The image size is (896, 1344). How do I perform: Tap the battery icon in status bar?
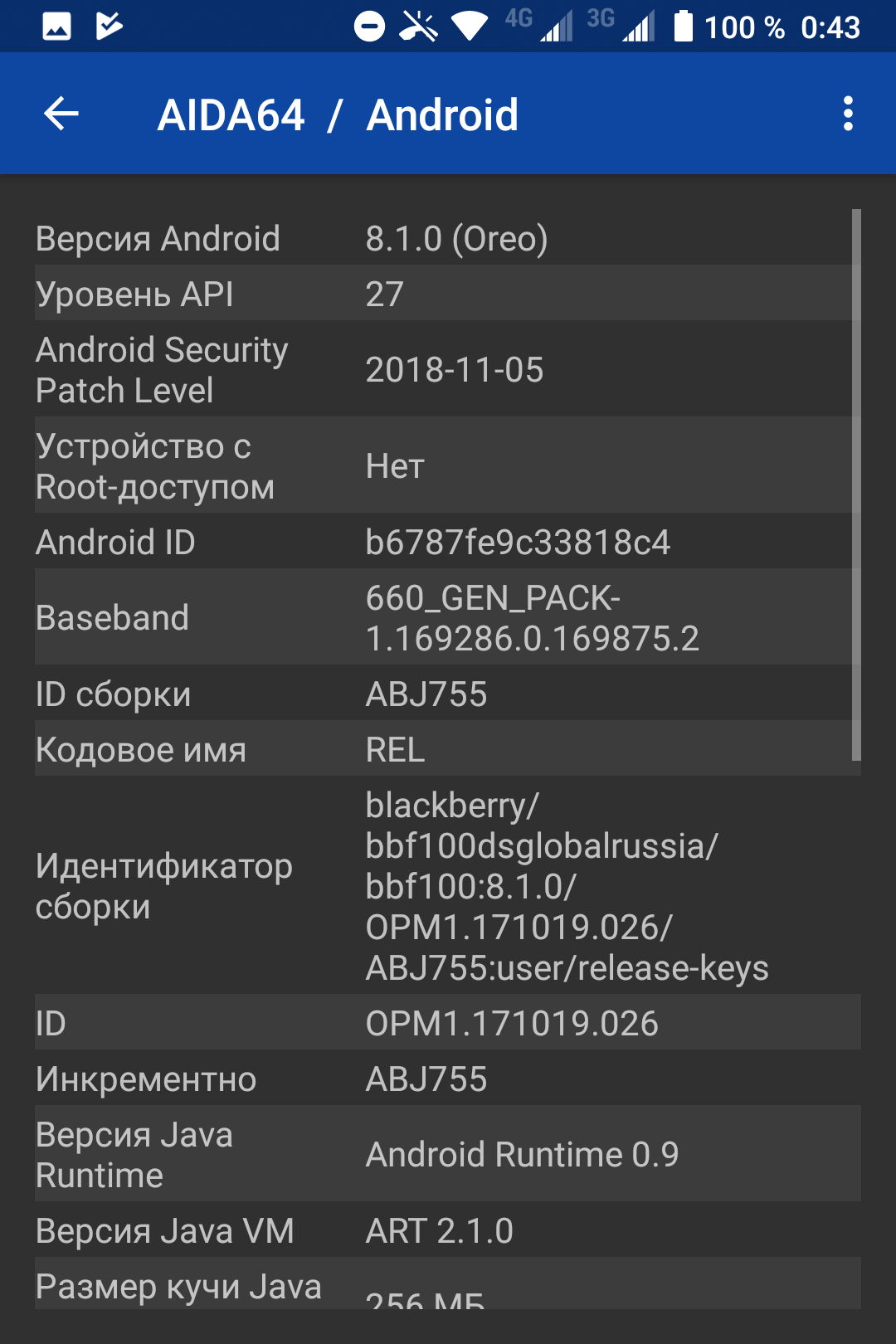coord(683,26)
